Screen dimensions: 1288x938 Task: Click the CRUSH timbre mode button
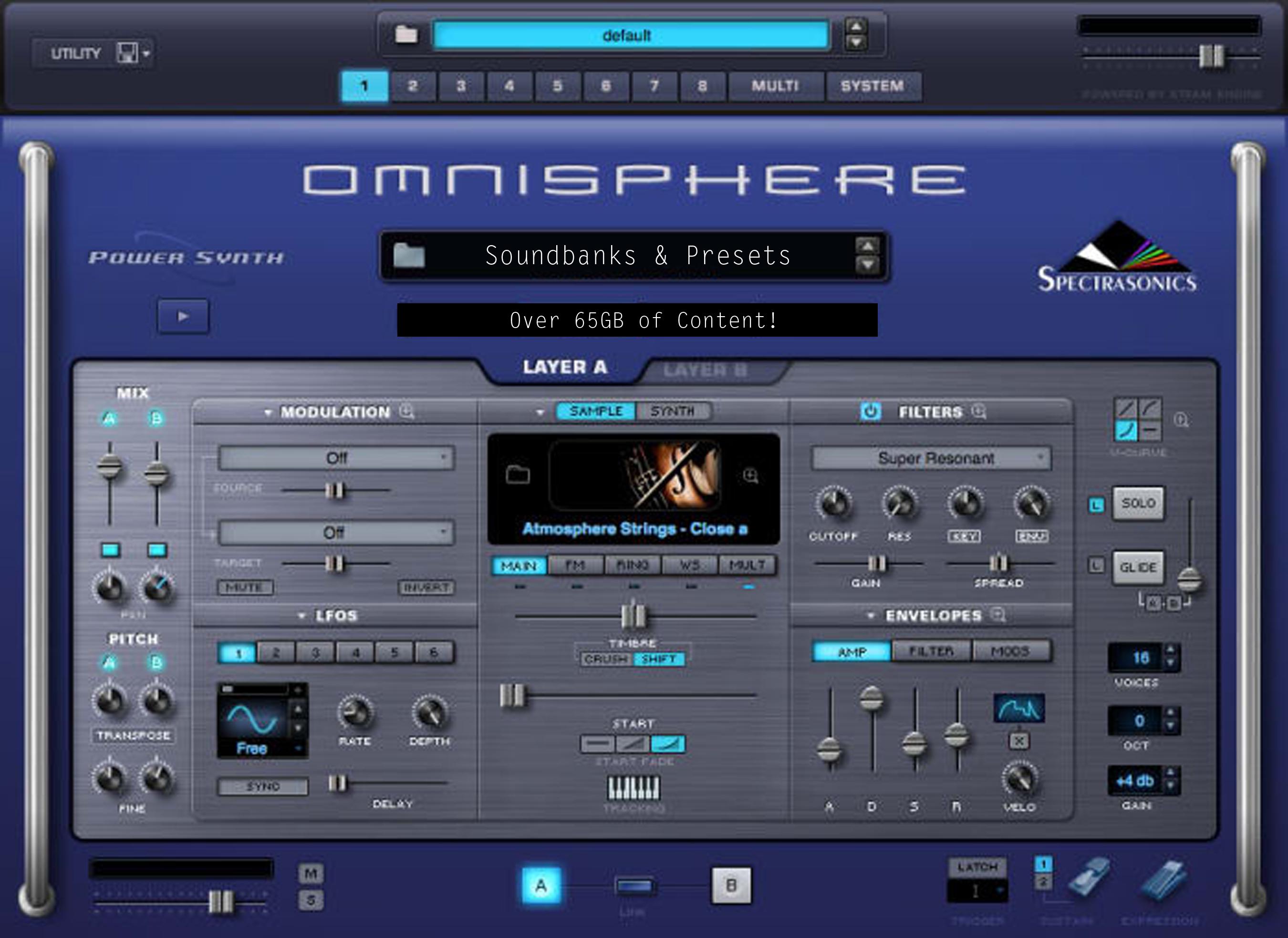605,659
